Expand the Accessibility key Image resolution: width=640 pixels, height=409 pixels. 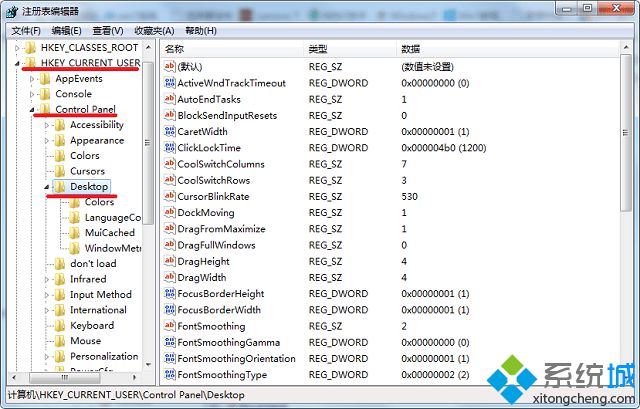47,125
